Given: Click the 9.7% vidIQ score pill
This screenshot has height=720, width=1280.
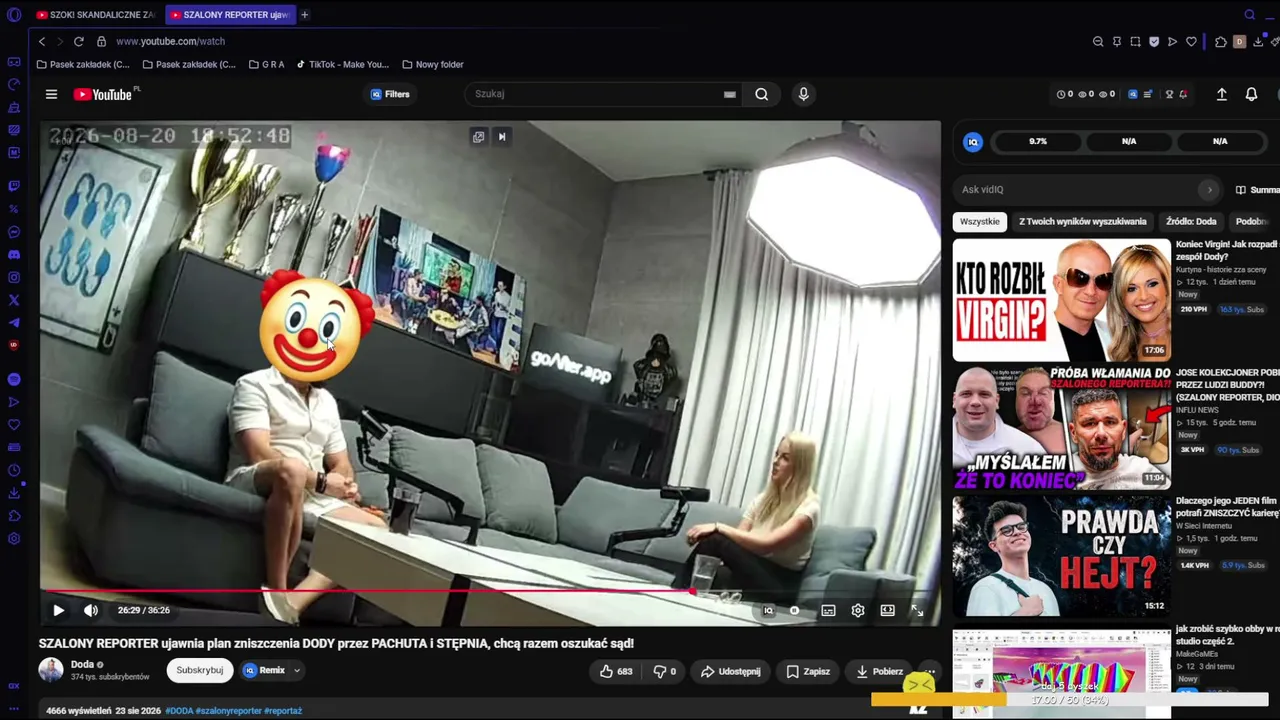Looking at the screenshot, I should 1038,142.
